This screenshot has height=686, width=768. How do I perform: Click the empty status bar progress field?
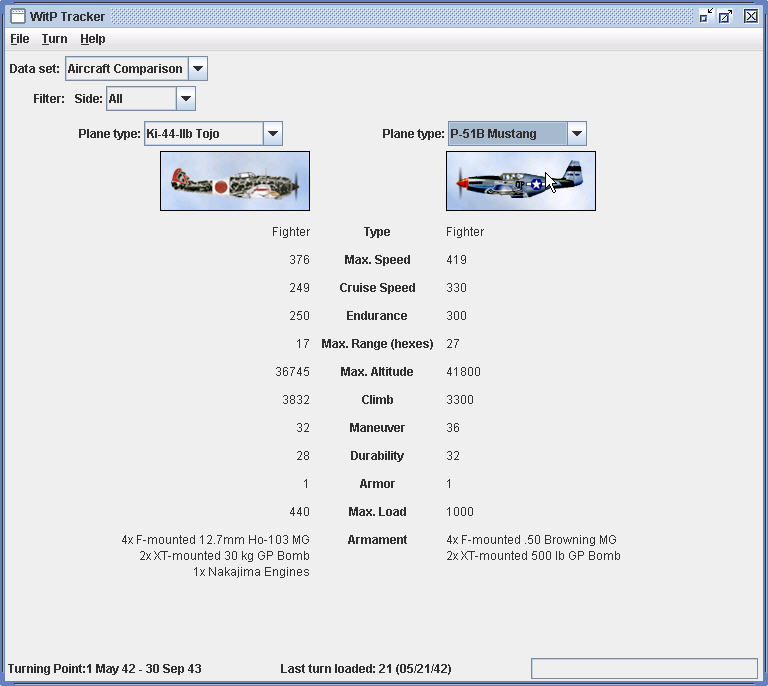coord(644,668)
